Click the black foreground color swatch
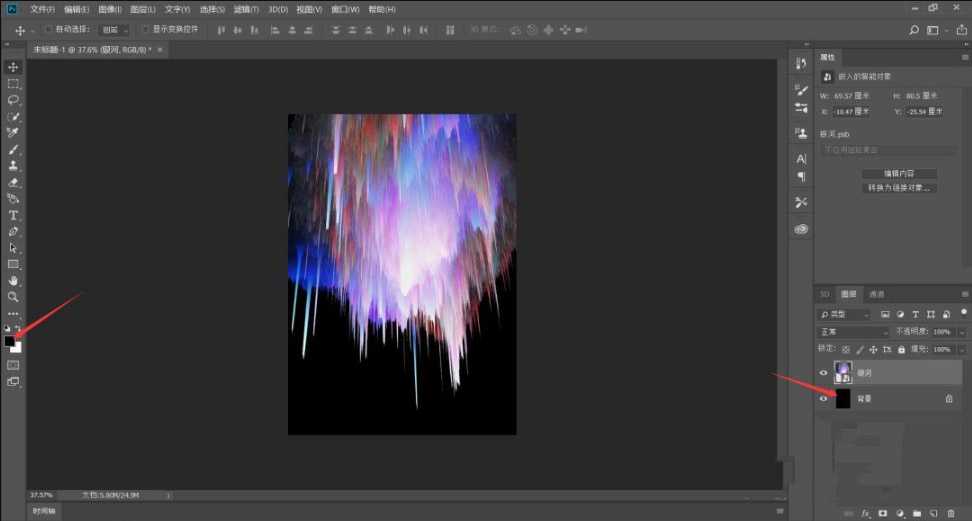The width and height of the screenshot is (972, 521). click(9, 341)
